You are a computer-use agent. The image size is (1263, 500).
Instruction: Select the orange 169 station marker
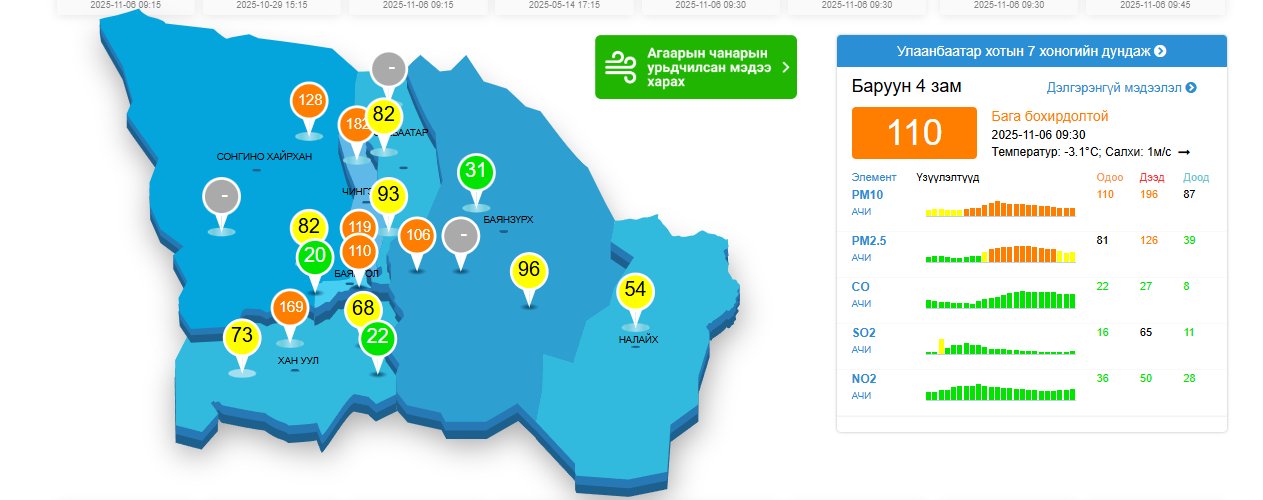click(291, 307)
